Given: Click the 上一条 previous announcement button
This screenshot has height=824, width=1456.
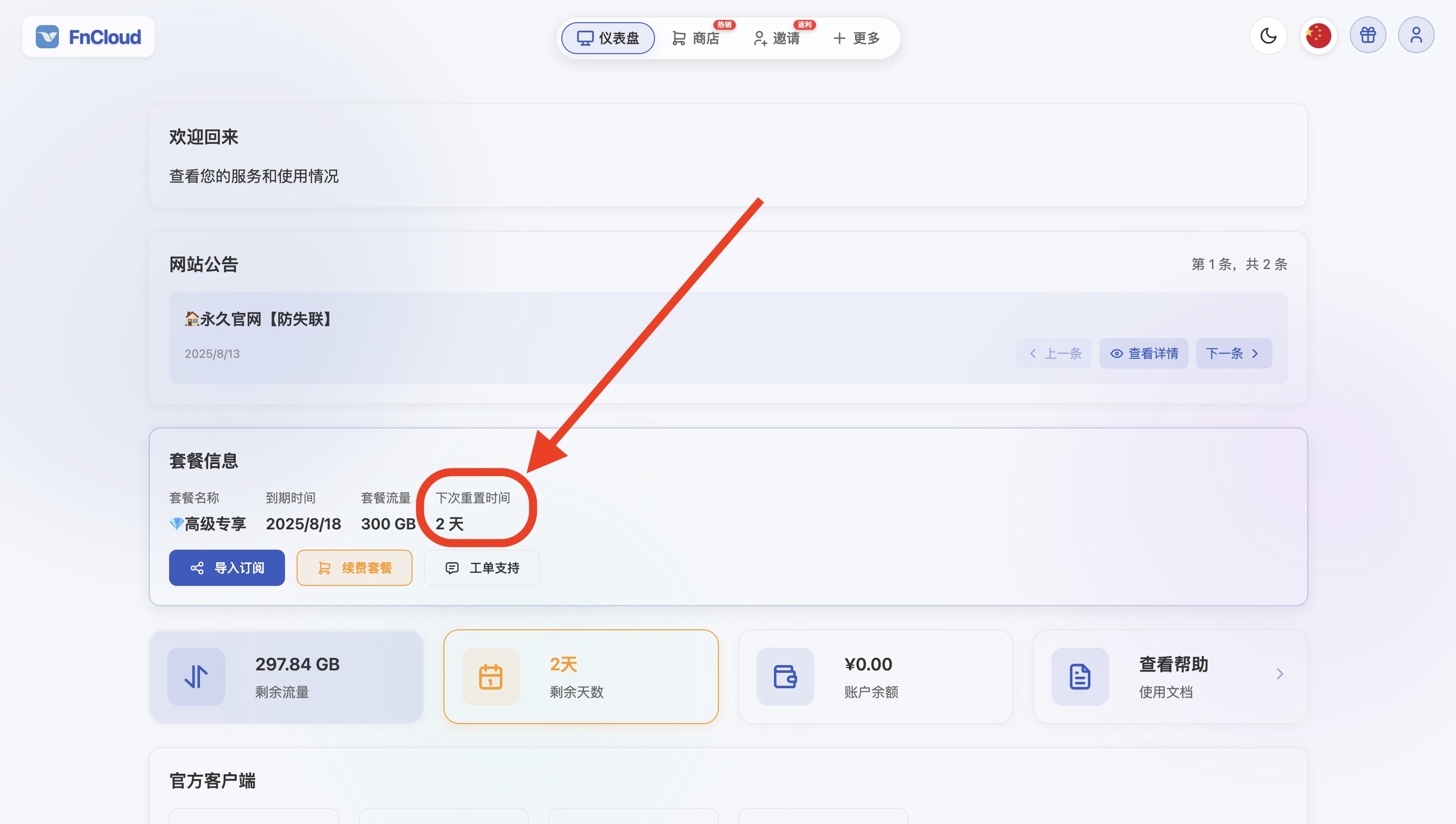Looking at the screenshot, I should pyautogui.click(x=1053, y=354).
